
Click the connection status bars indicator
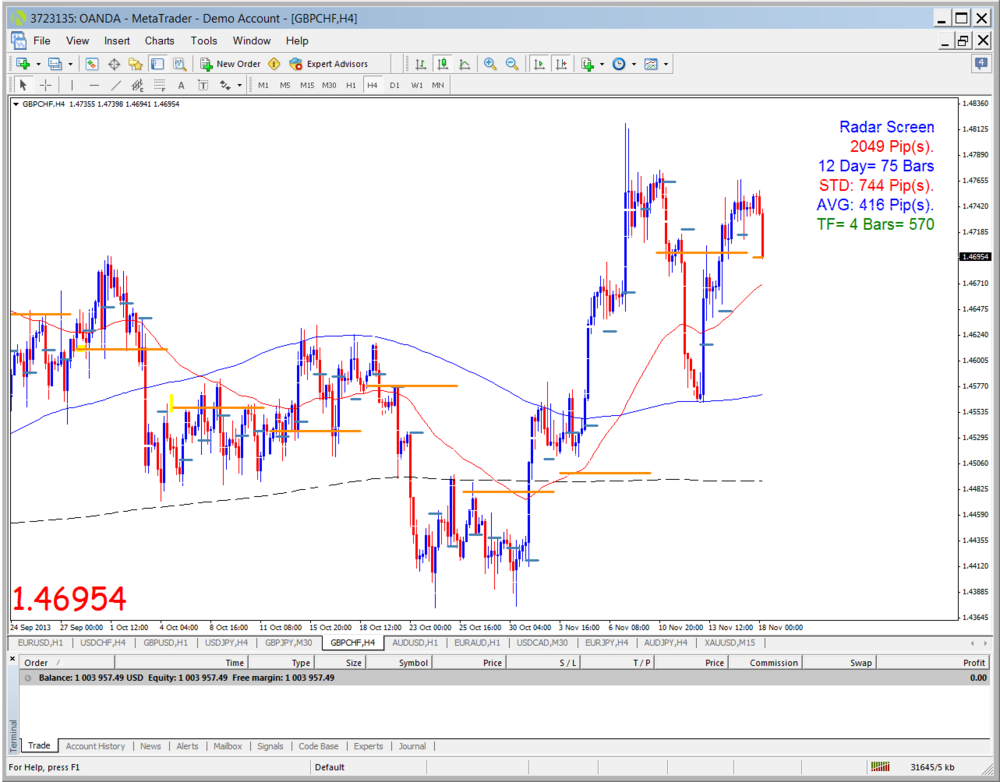tap(880, 767)
